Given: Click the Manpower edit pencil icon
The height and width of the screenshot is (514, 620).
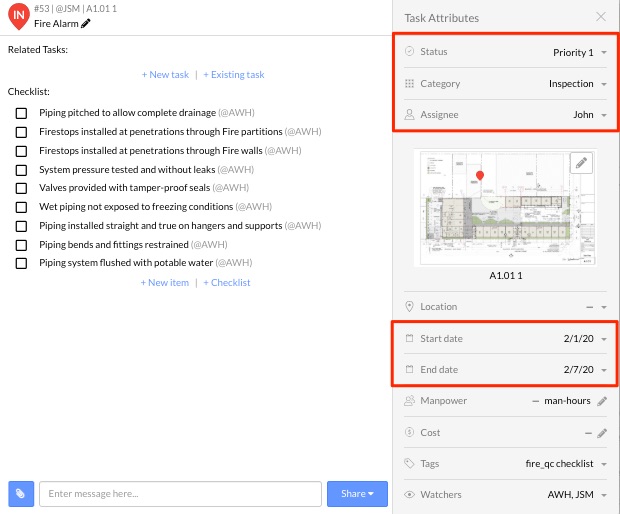Looking at the screenshot, I should click(x=601, y=401).
